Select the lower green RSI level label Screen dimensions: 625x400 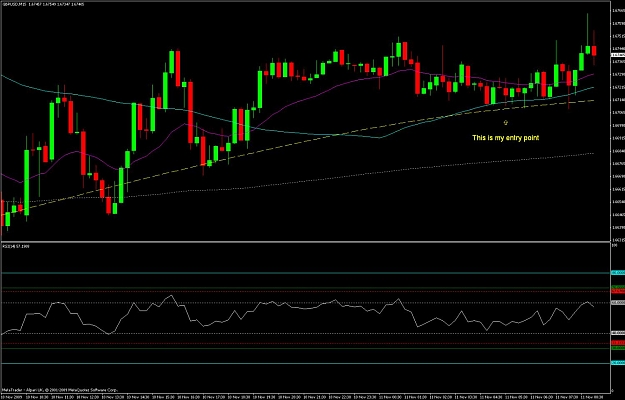point(618,348)
